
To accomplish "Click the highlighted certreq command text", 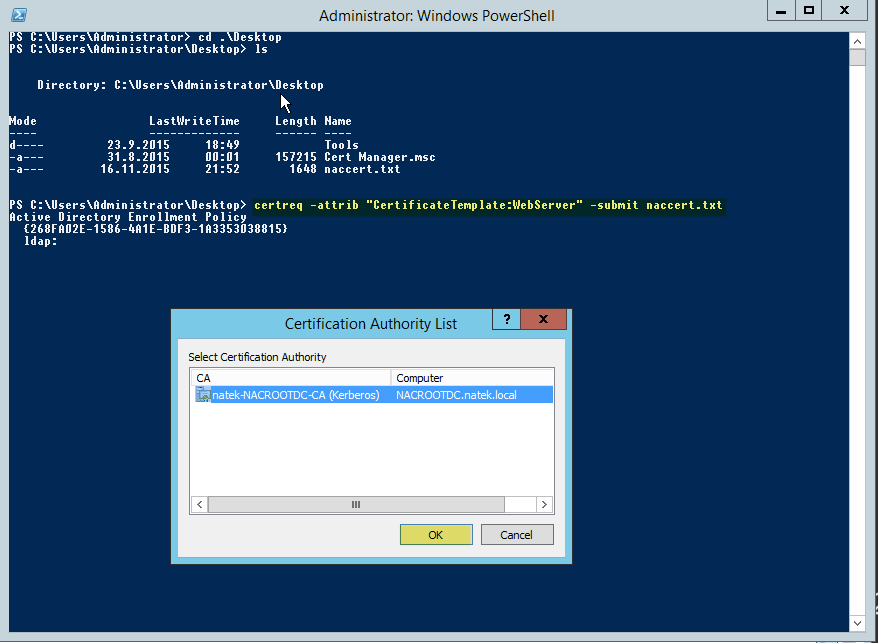I will pyautogui.click(x=488, y=205).
